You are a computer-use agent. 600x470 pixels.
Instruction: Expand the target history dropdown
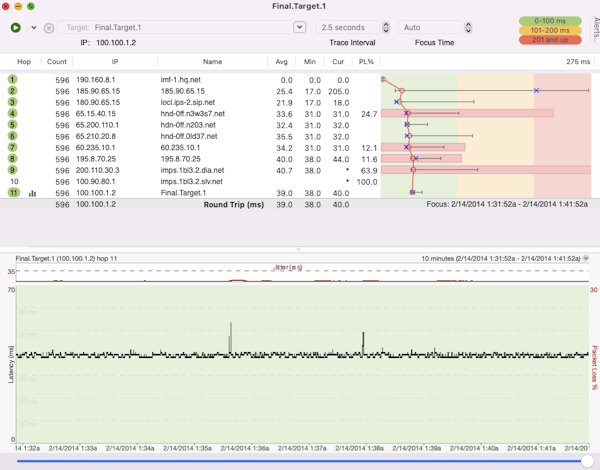(x=299, y=28)
